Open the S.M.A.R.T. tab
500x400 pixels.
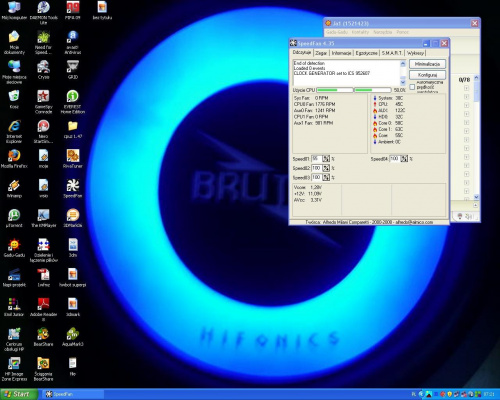(x=392, y=53)
